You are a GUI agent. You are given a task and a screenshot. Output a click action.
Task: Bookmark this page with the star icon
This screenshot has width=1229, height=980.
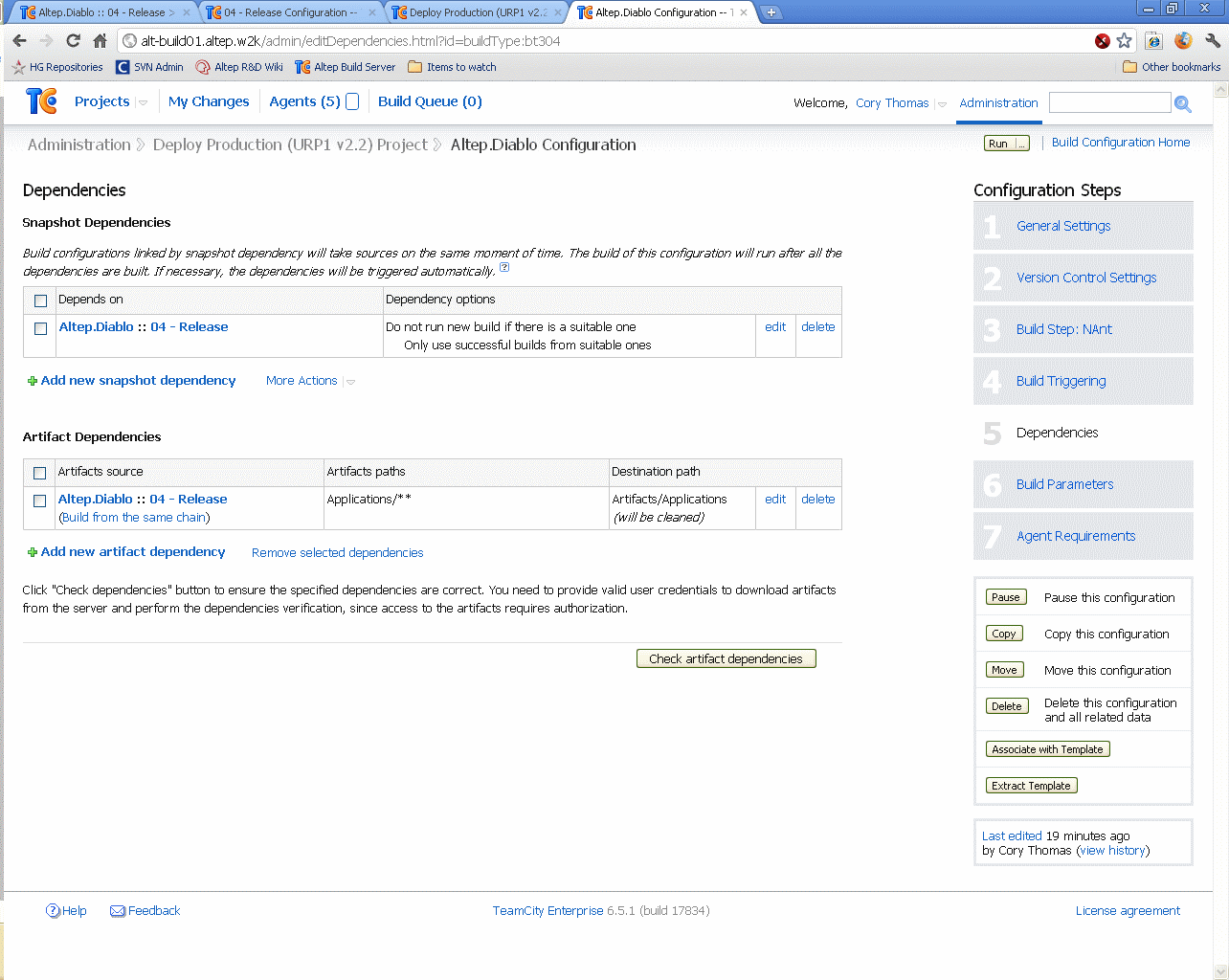pyautogui.click(x=1125, y=41)
